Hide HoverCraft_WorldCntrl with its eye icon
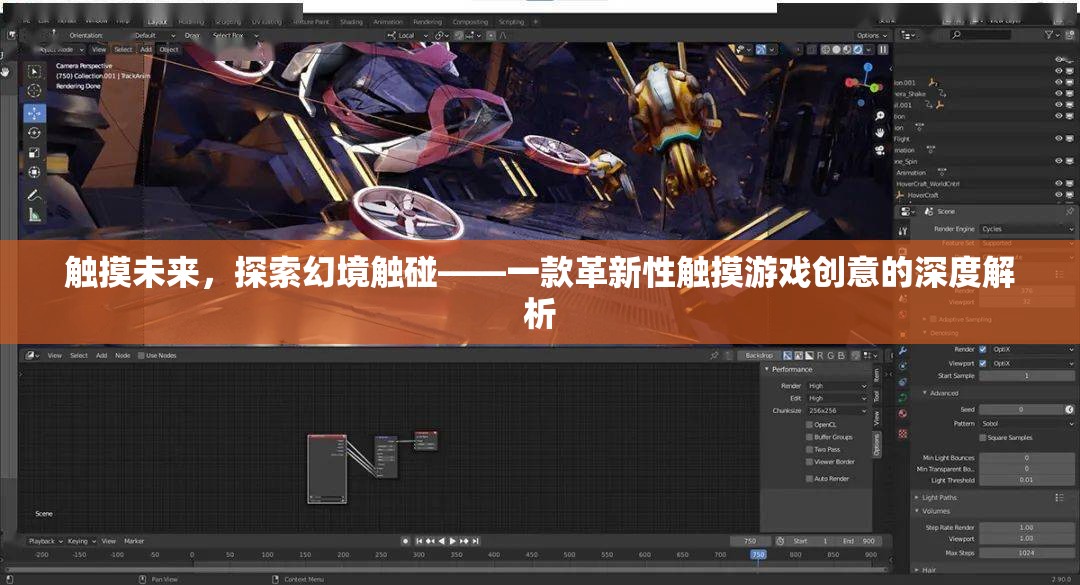 click(1059, 184)
